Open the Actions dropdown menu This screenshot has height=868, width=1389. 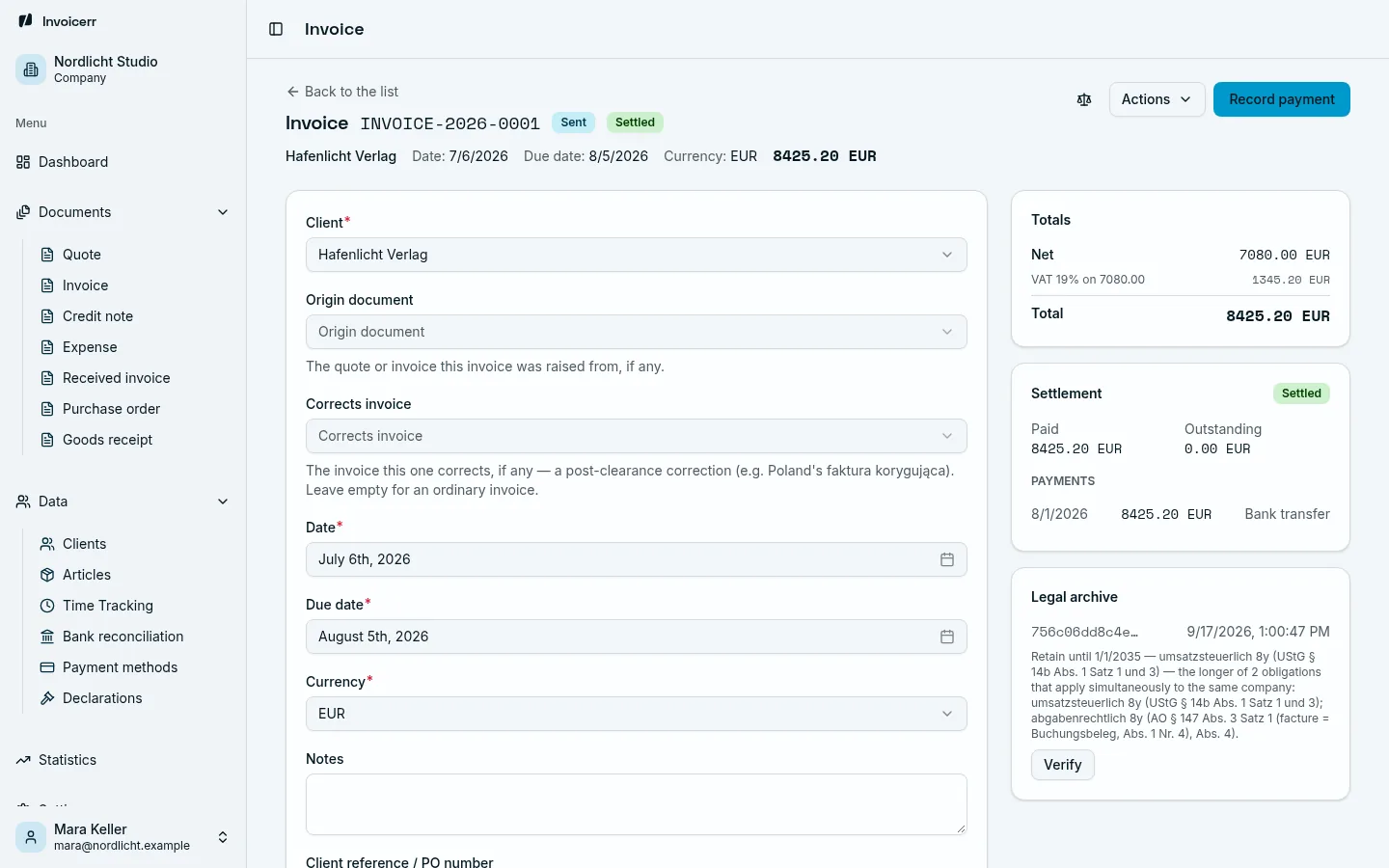[x=1157, y=99]
